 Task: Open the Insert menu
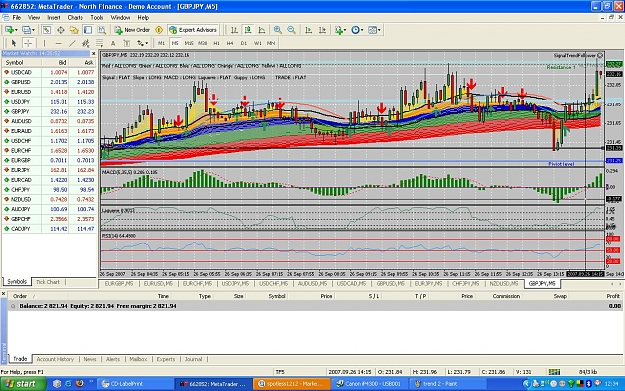(54, 18)
